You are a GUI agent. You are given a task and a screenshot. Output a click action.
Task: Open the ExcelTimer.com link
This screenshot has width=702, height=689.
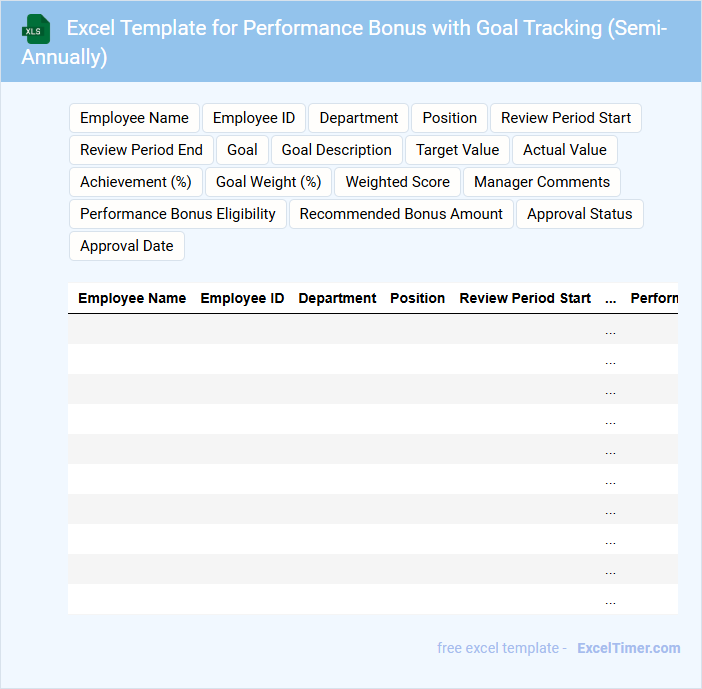(x=628, y=648)
